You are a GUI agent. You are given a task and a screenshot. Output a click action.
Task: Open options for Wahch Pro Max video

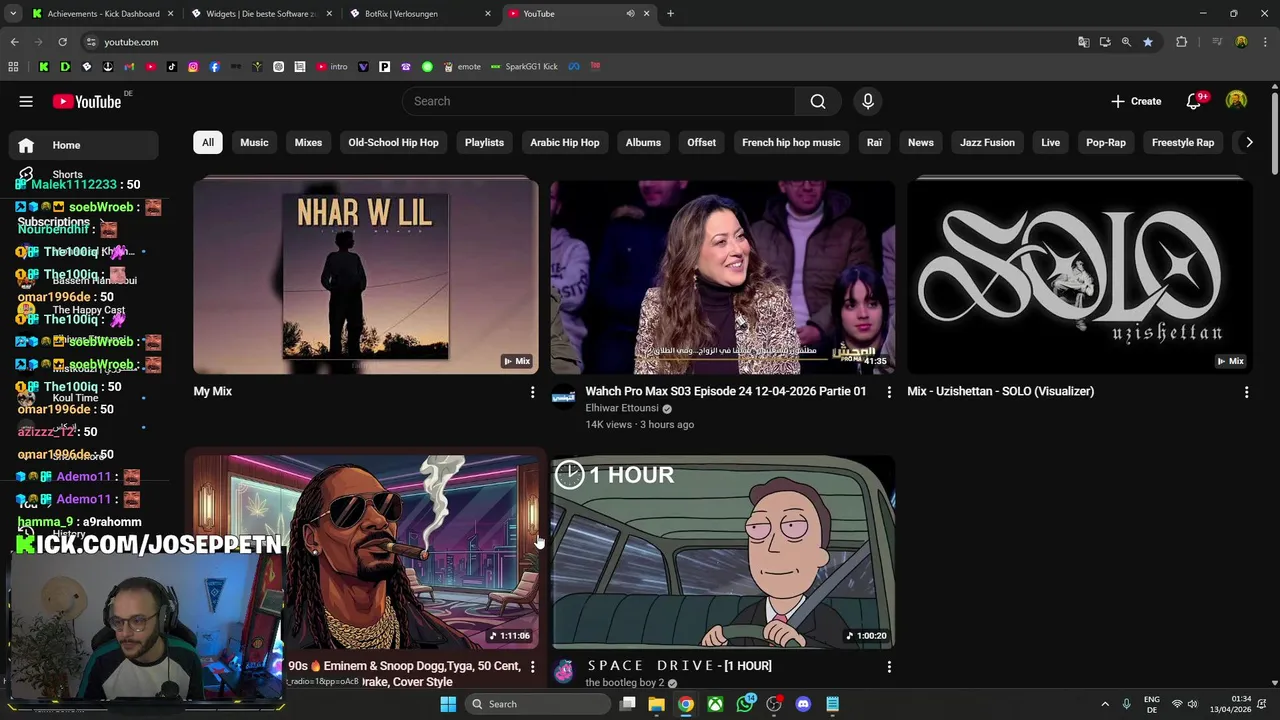(889, 393)
